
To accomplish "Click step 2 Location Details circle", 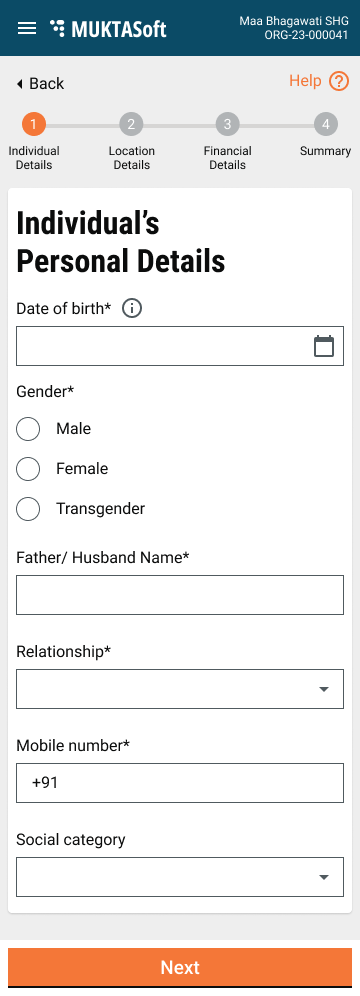I will [131, 124].
